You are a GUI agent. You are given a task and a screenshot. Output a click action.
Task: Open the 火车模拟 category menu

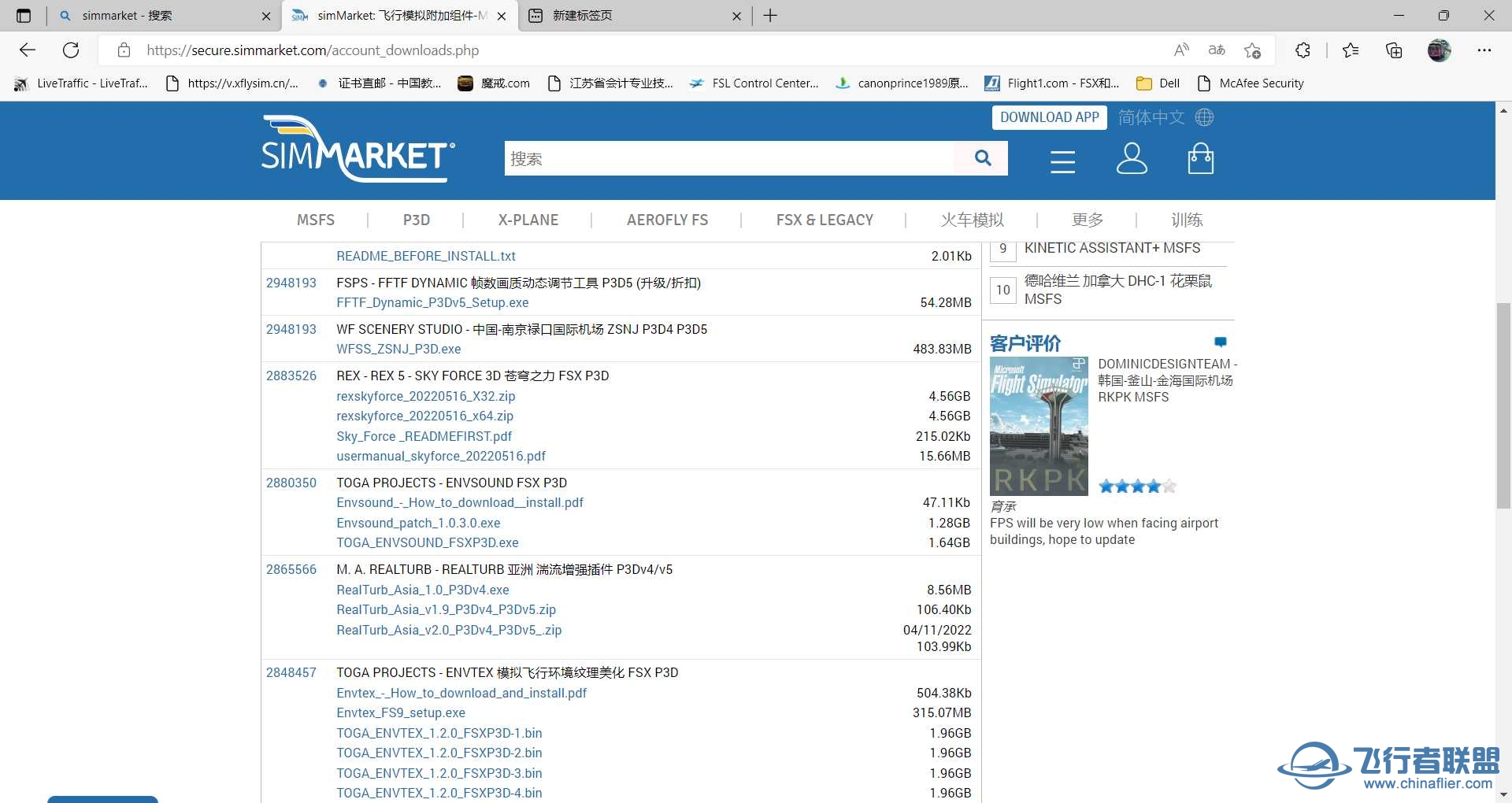tap(973, 220)
